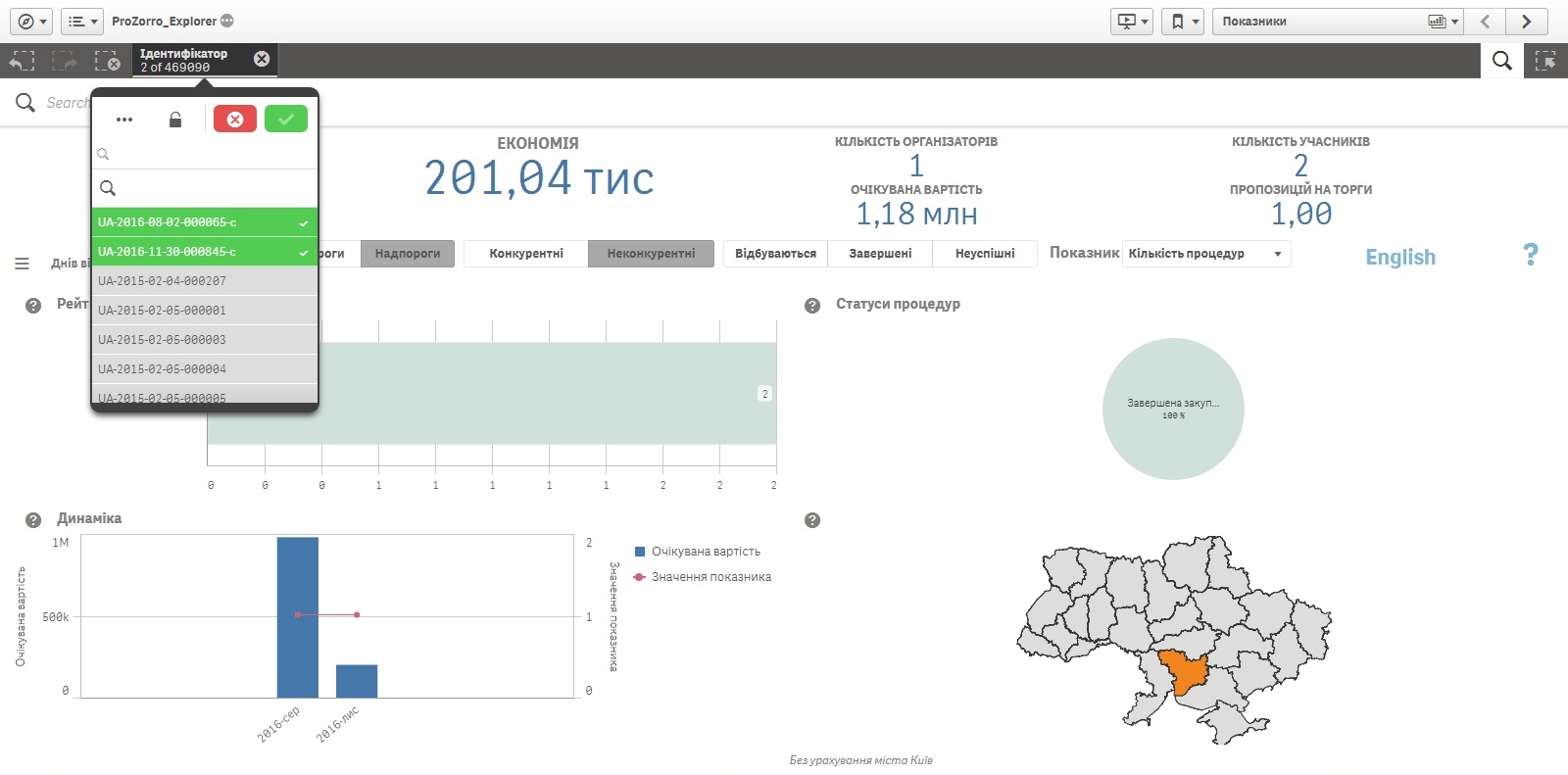Screen dimensions: 1568x775
Task: Toggle the Неконкурентні filter
Action: [651, 254]
